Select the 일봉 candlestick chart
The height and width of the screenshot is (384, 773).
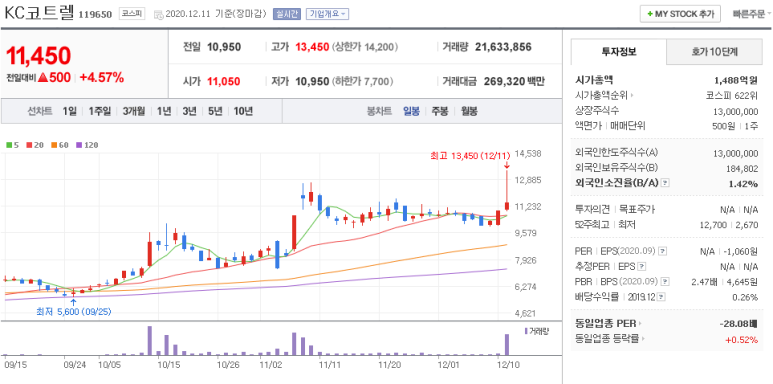click(411, 111)
